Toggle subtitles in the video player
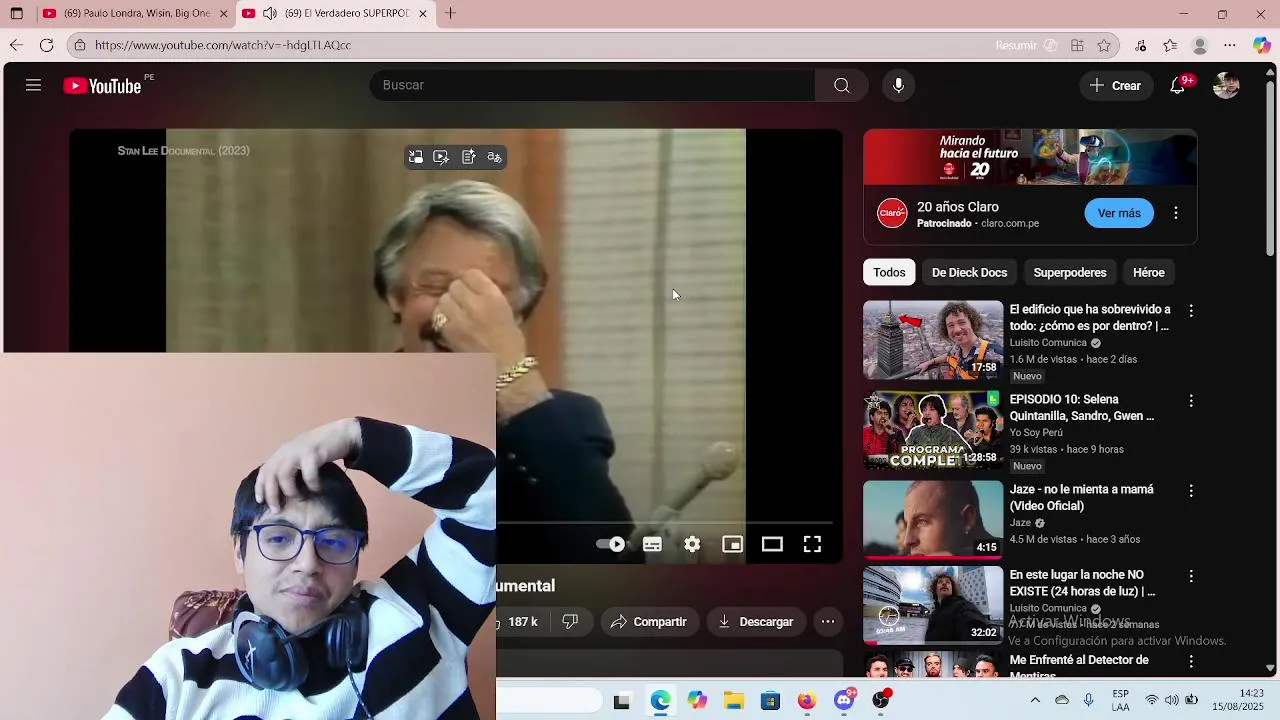1280x720 pixels. (x=652, y=544)
